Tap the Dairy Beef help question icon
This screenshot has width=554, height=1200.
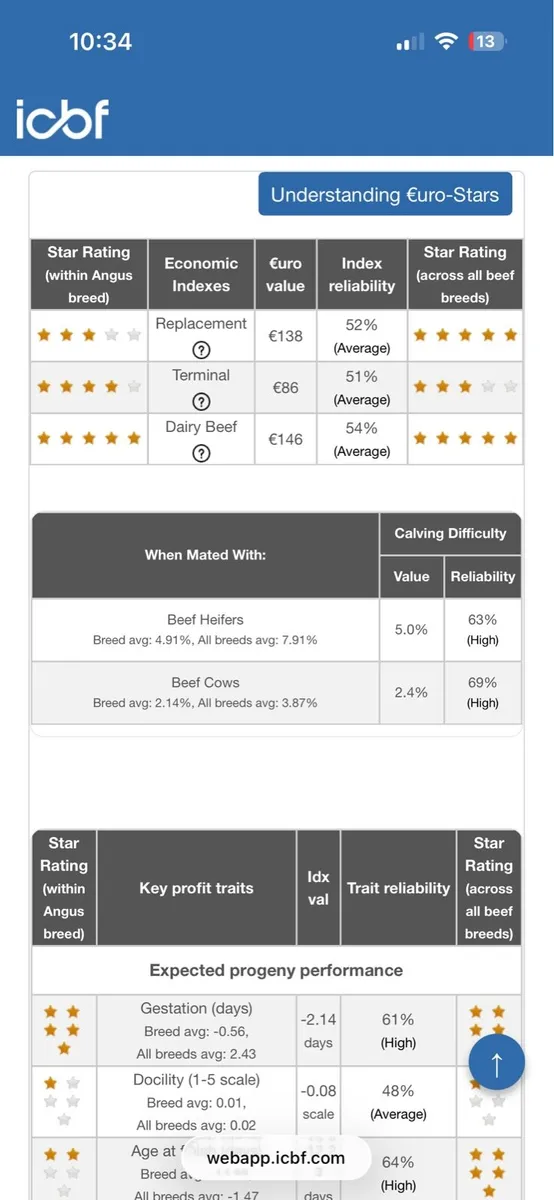click(201, 453)
